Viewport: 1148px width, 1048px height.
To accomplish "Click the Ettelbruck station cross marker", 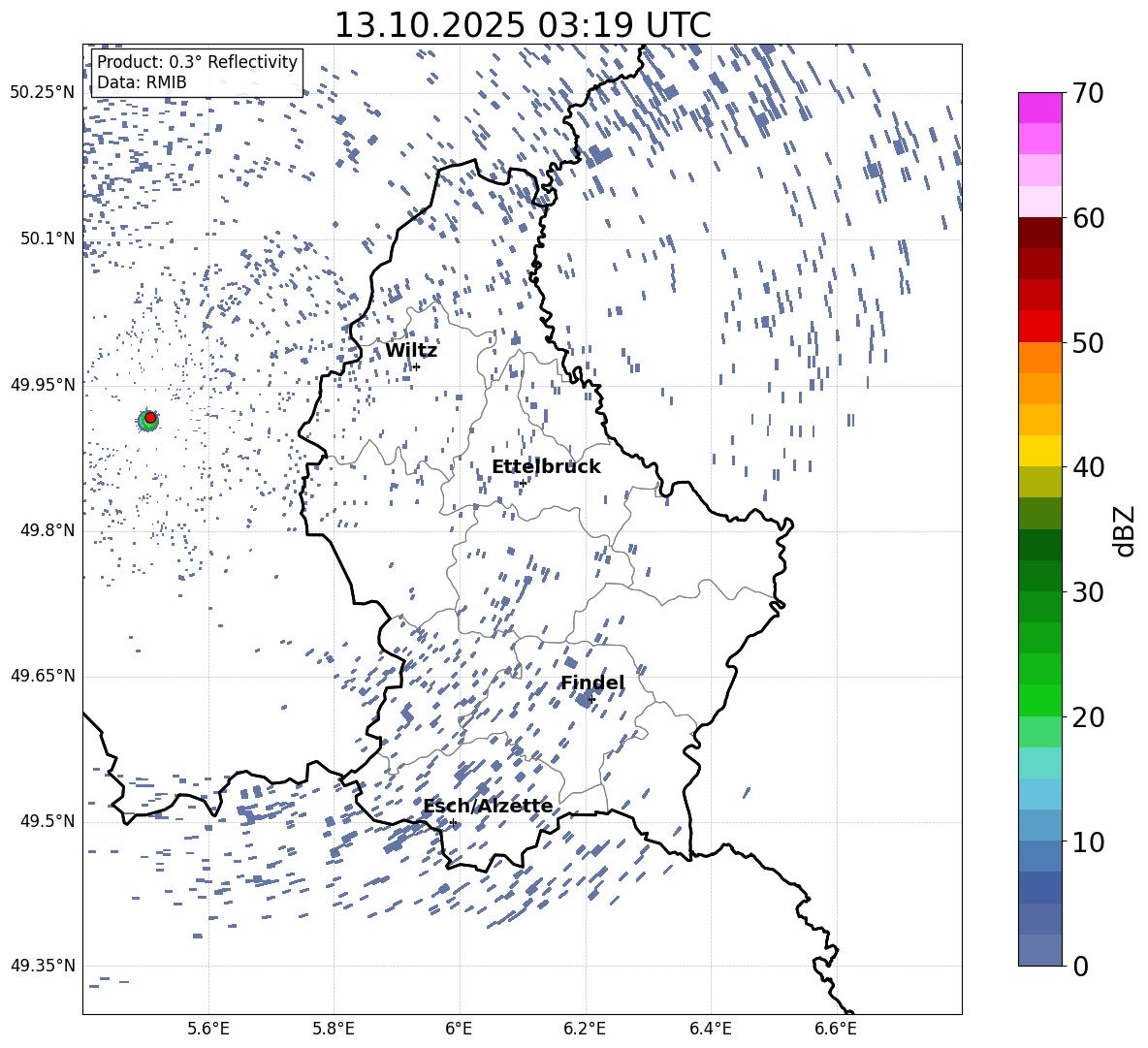I will (523, 483).
